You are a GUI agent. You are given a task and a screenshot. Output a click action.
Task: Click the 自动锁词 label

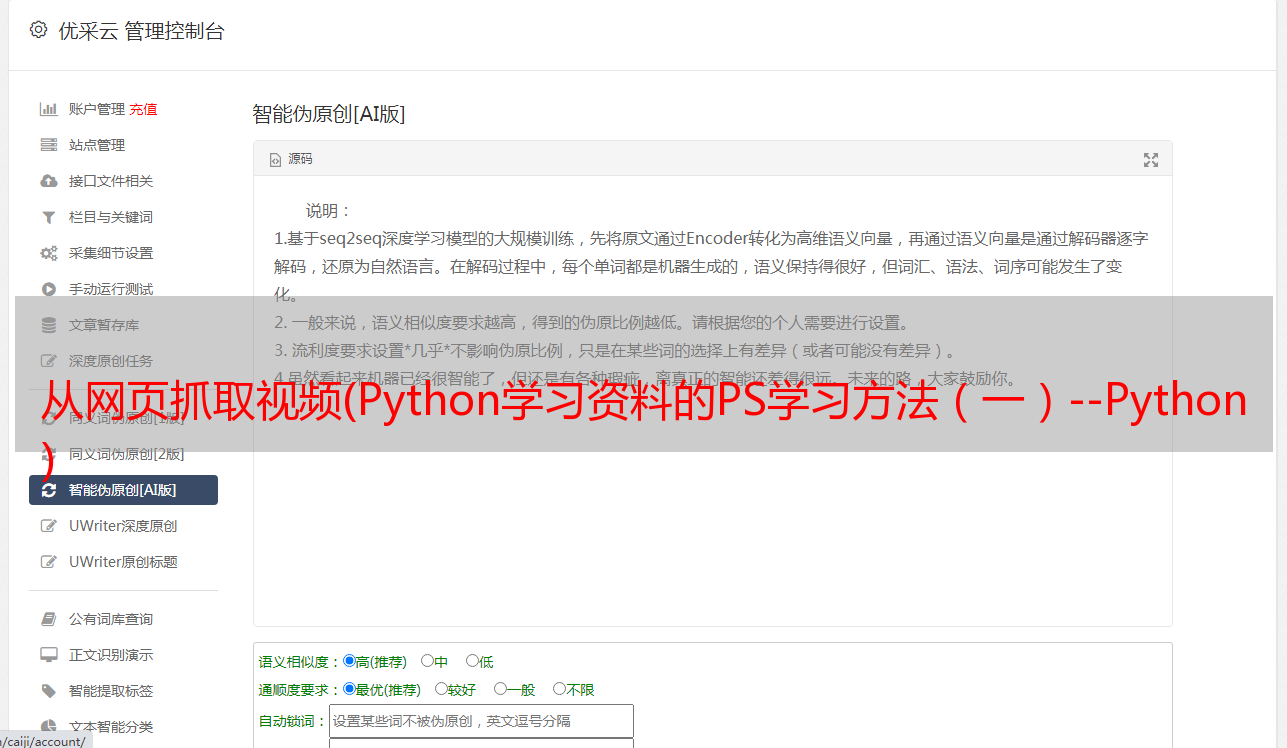pos(293,721)
